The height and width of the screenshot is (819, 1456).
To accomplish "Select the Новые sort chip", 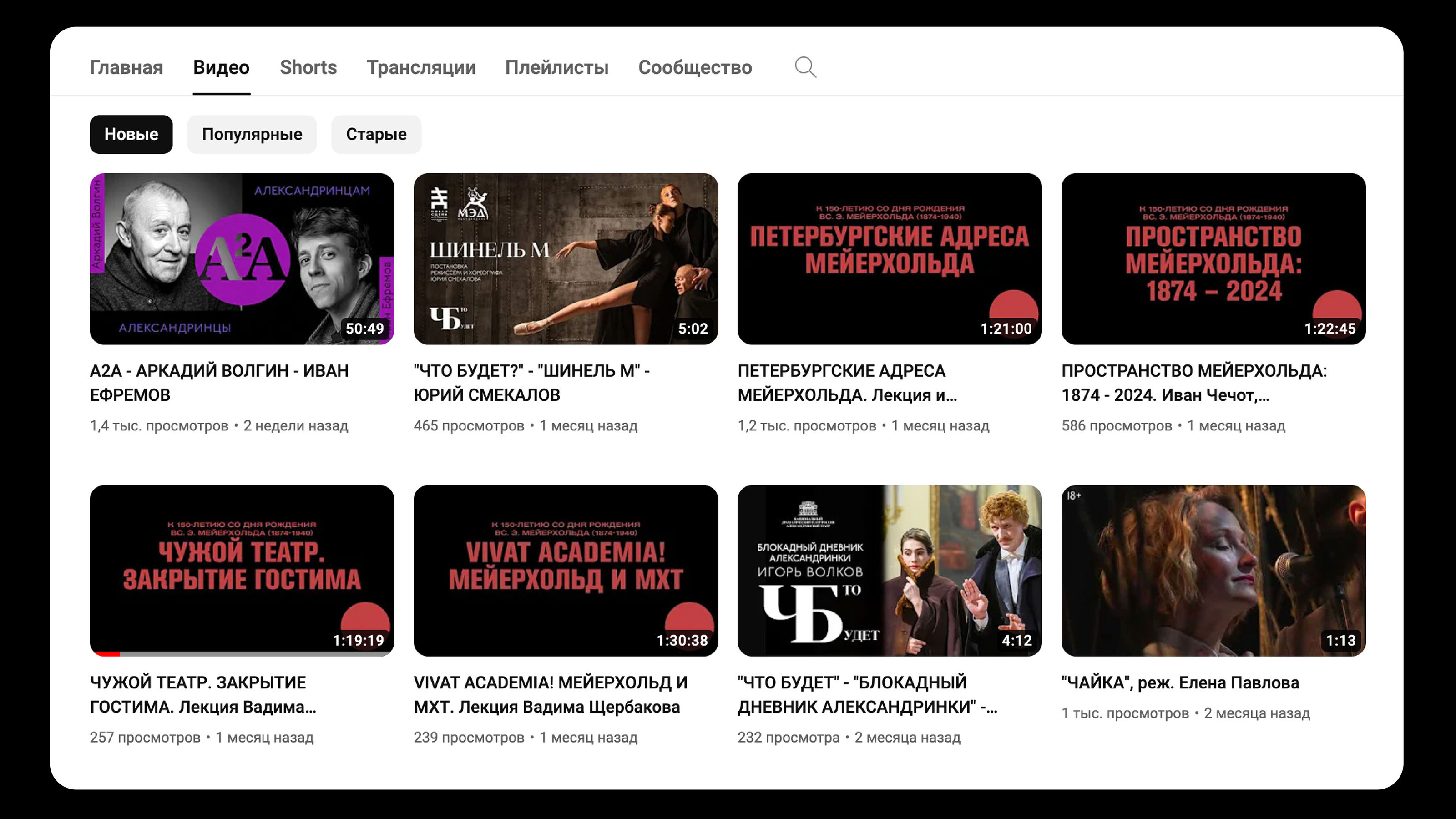I will (x=131, y=134).
